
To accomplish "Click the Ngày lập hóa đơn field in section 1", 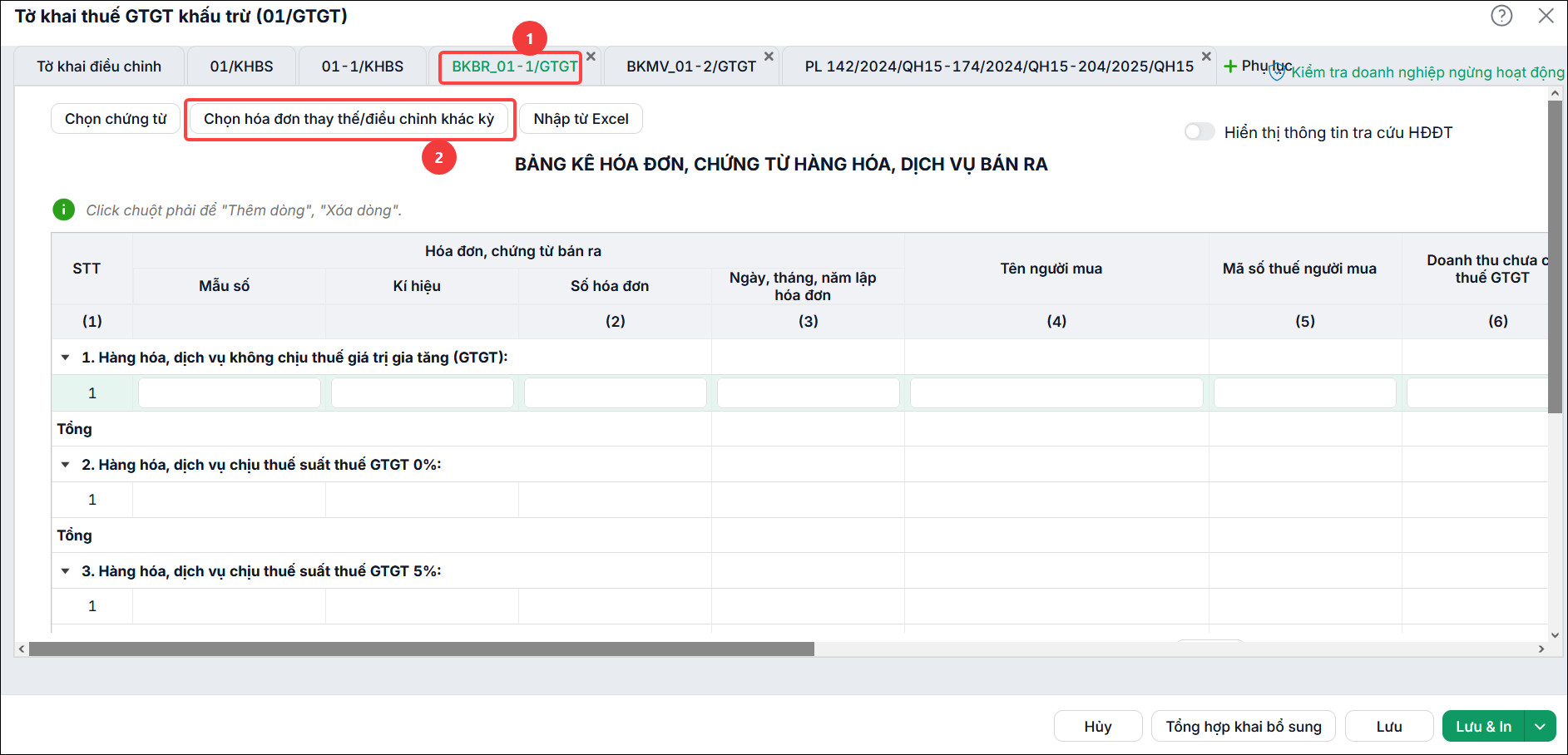I will coord(809,392).
